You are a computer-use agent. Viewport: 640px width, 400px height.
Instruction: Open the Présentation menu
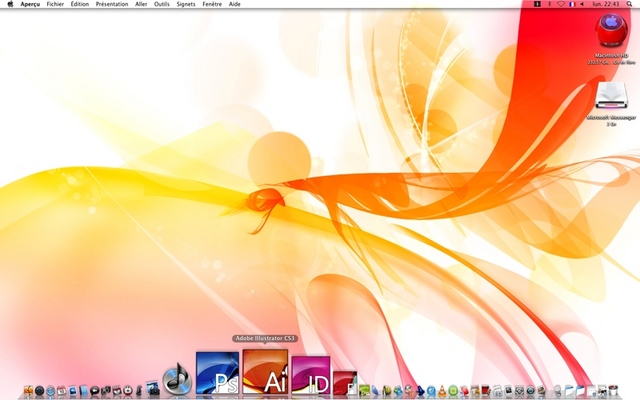pos(112,4)
